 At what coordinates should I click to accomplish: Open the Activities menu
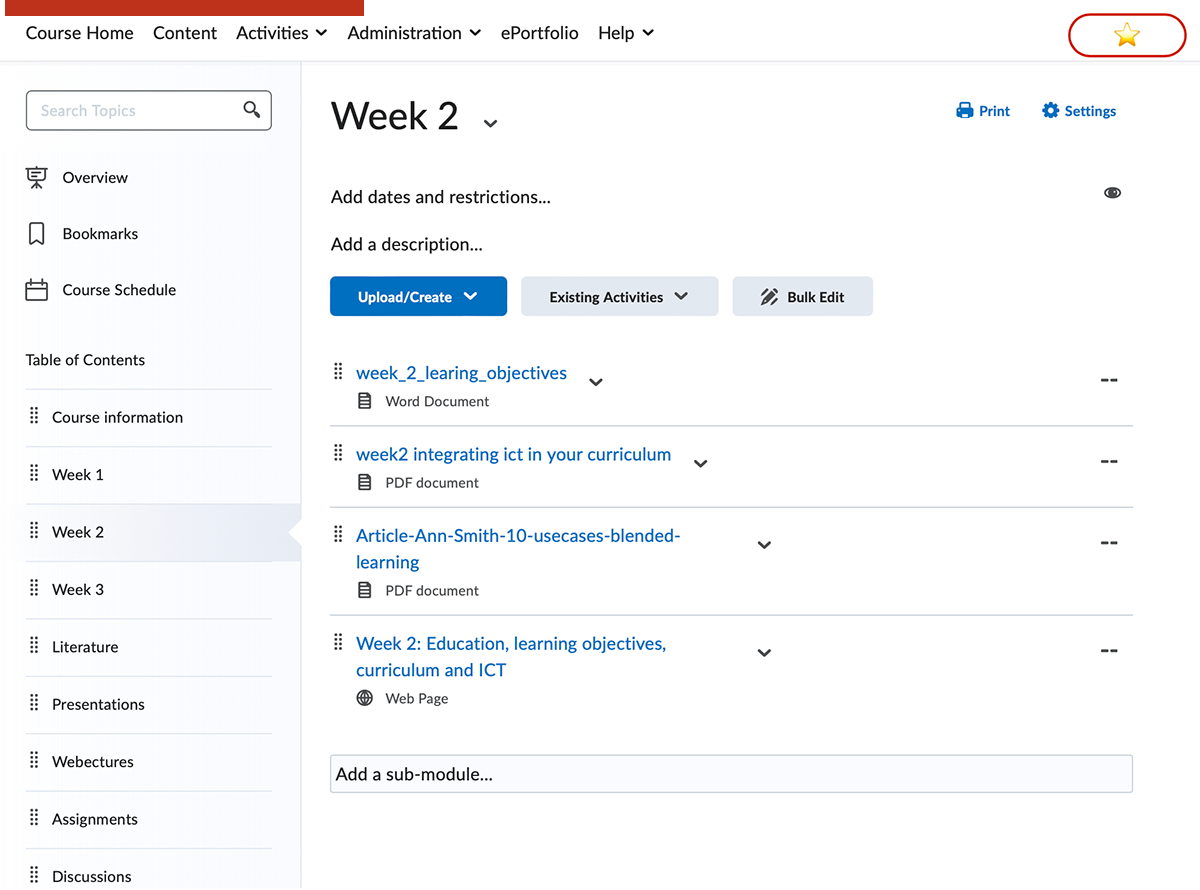[x=281, y=33]
